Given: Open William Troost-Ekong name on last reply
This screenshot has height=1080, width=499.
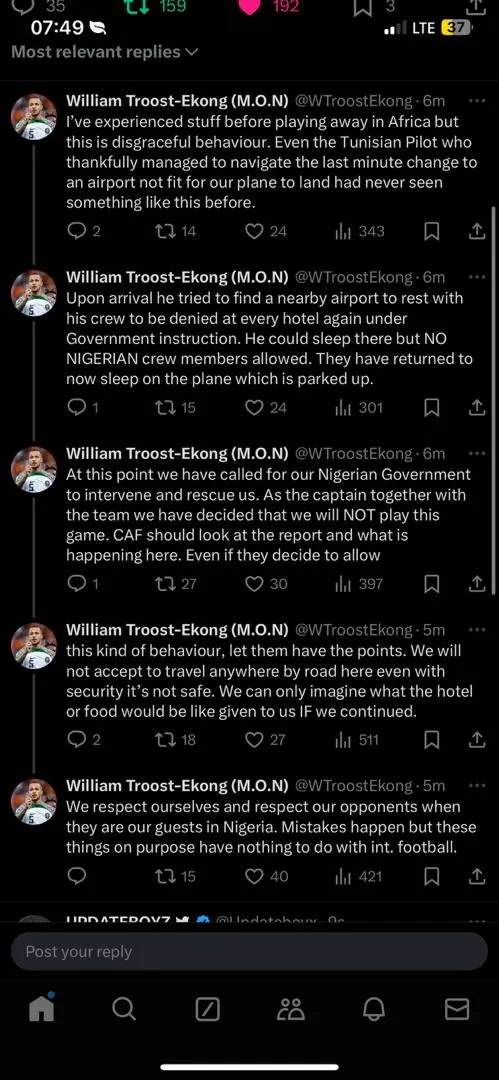Looking at the screenshot, I should [x=177, y=786].
